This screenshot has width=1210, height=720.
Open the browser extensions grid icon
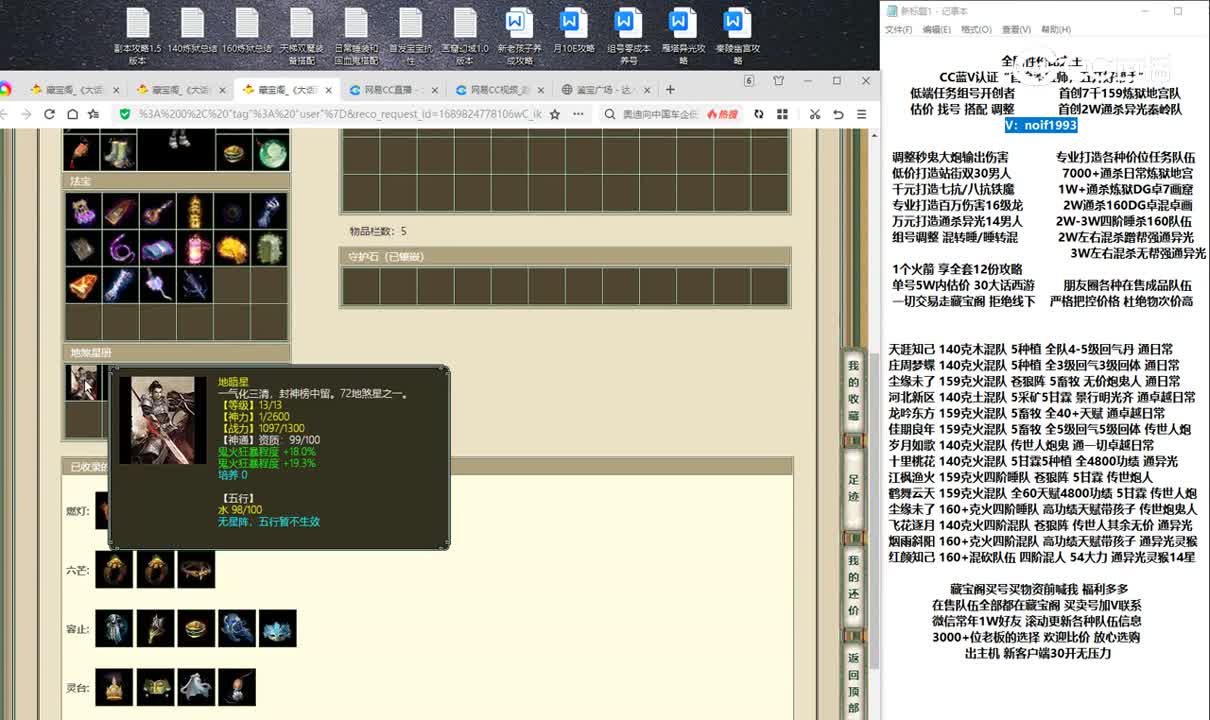coord(783,114)
